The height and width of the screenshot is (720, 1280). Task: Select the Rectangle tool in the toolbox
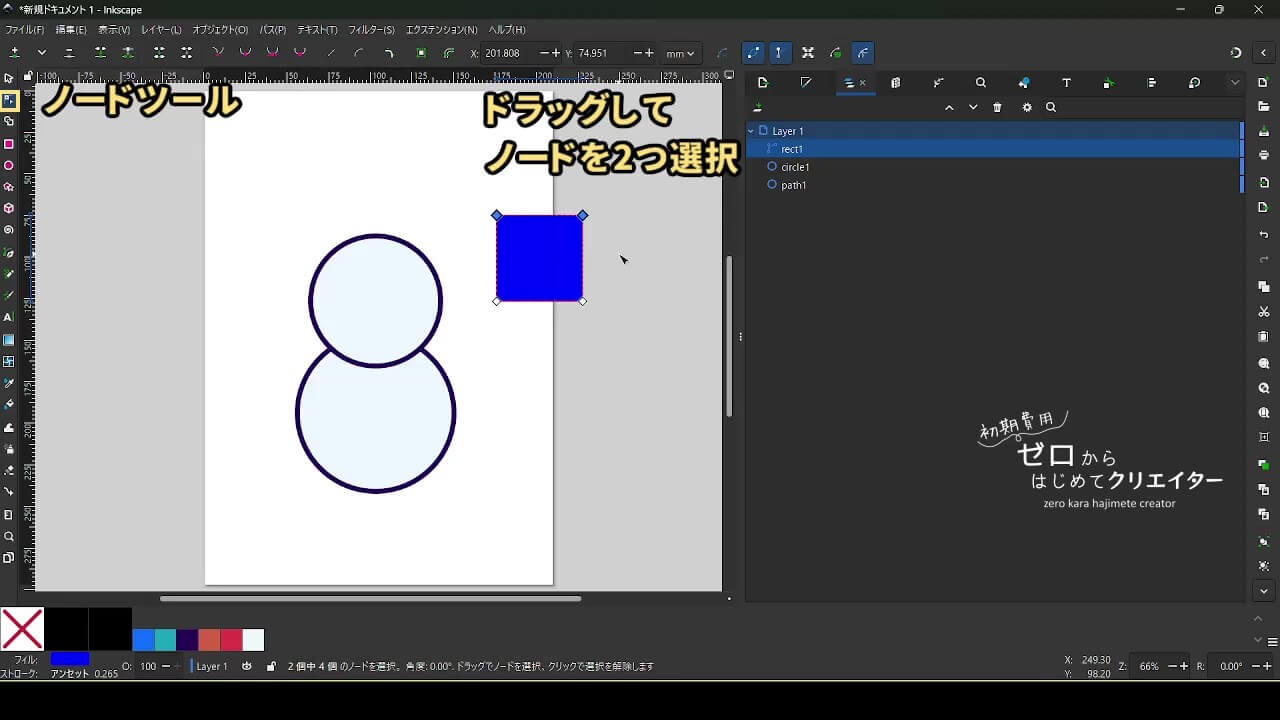[x=9, y=144]
